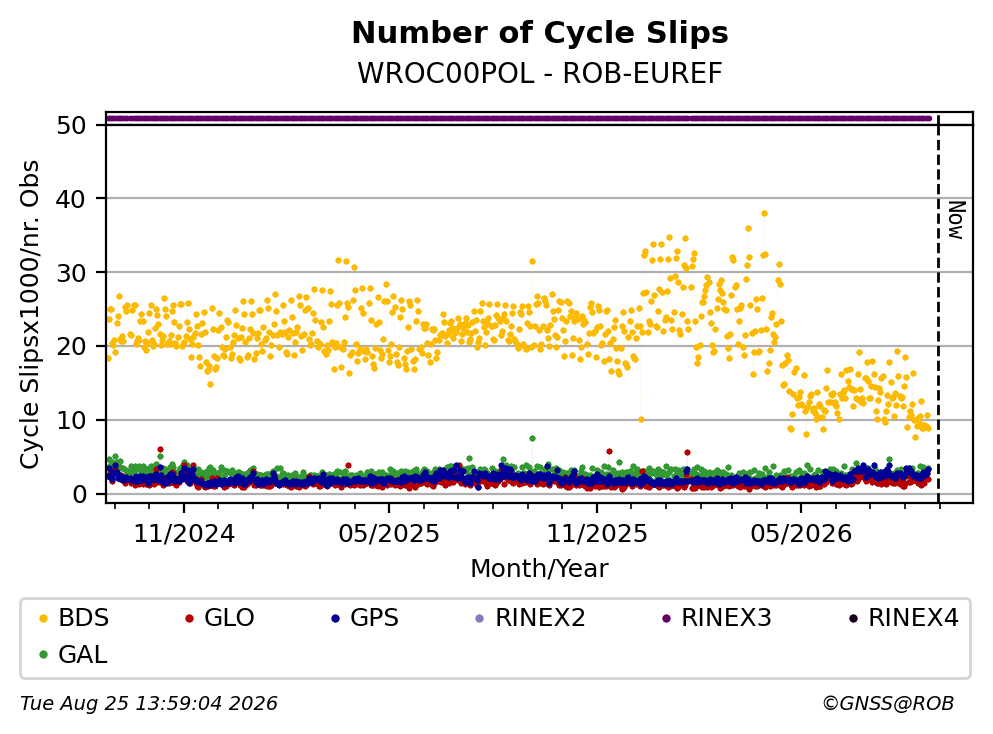The image size is (993, 734).
Task: Click the GLO red legend marker
Action: 189,618
